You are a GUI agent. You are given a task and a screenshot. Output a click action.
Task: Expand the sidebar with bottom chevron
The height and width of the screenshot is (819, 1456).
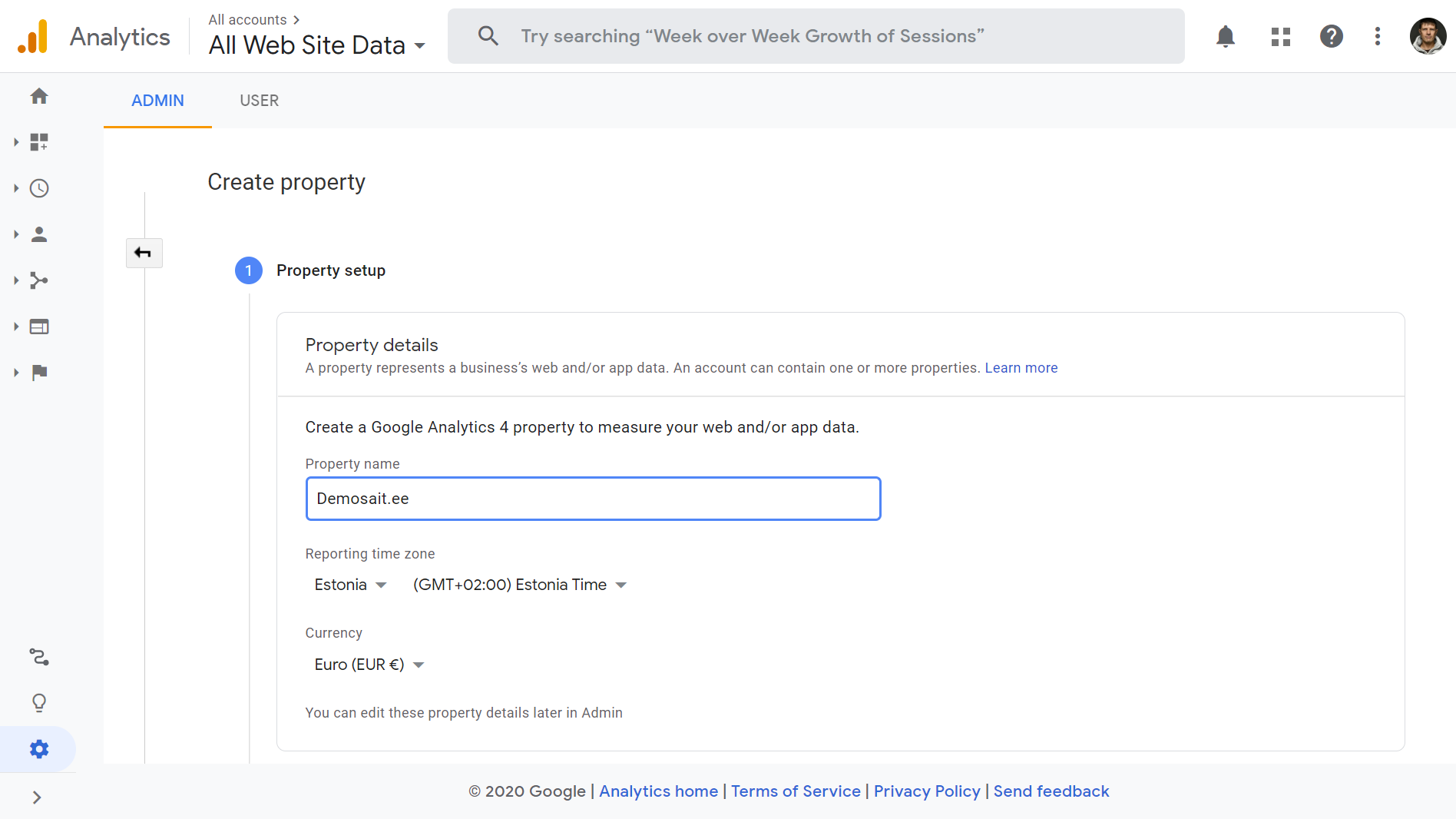[x=37, y=797]
